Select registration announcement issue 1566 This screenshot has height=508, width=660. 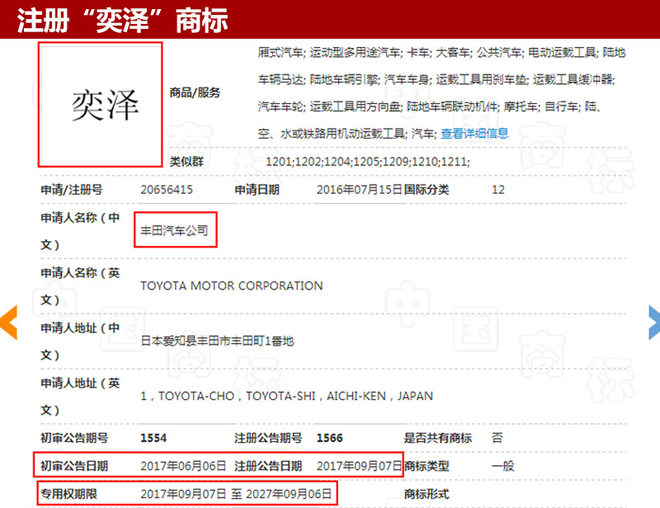tap(330, 438)
